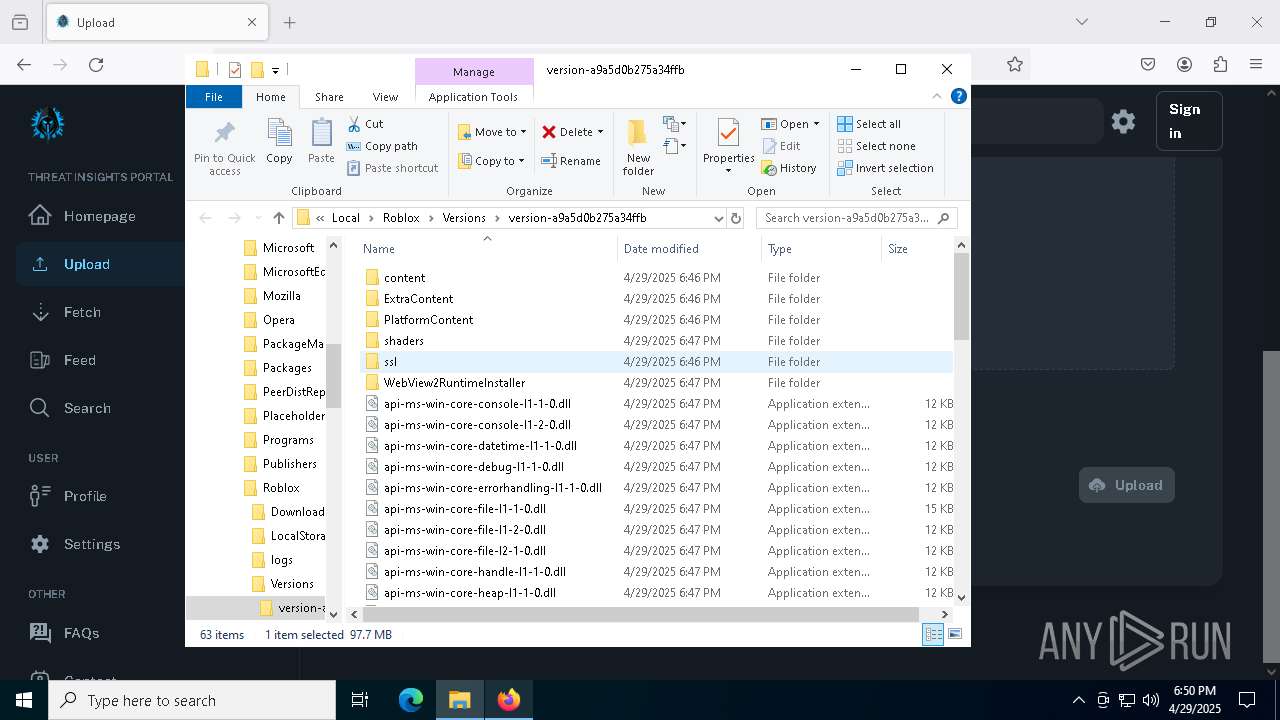Screen dimensions: 1280x720
Task: Select Mozilla in navigation tree
Action: tap(281, 296)
